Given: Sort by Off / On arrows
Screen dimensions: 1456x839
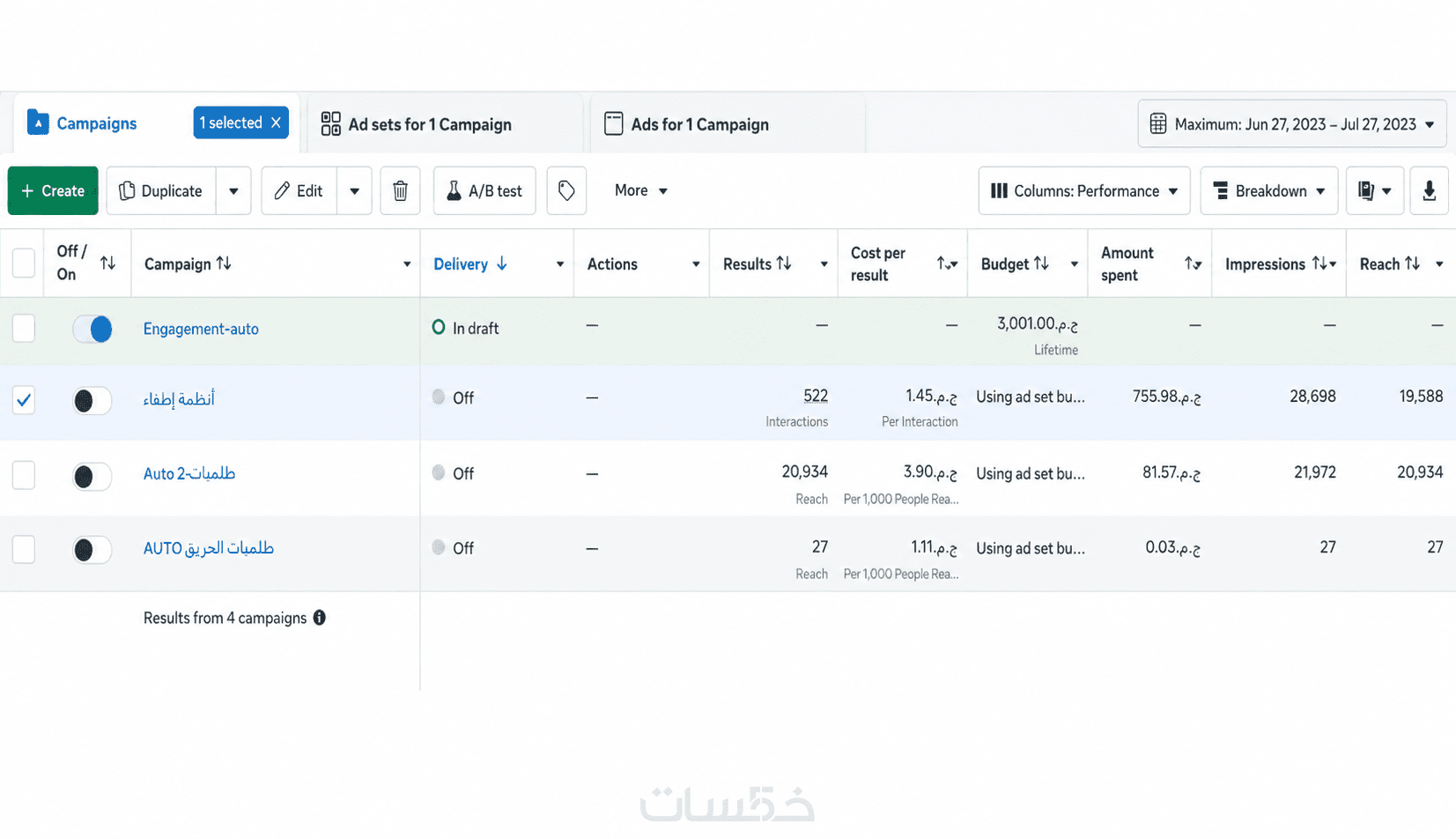Looking at the screenshot, I should click(107, 263).
